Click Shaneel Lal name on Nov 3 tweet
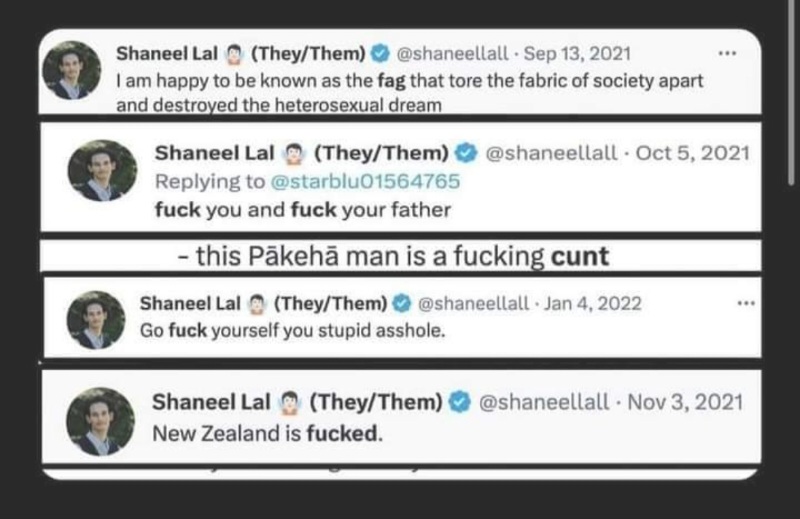800x519 pixels. point(211,402)
